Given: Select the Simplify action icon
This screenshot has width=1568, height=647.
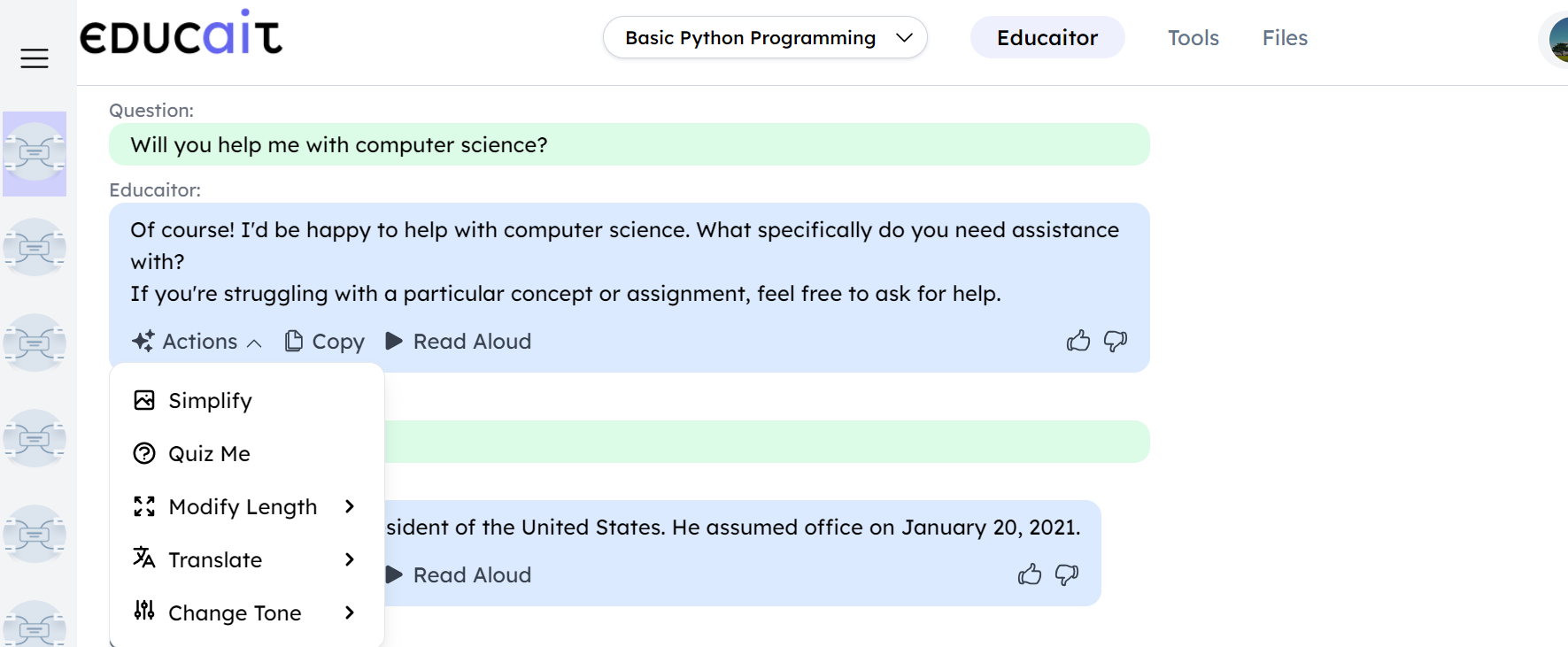Looking at the screenshot, I should pyautogui.click(x=143, y=400).
